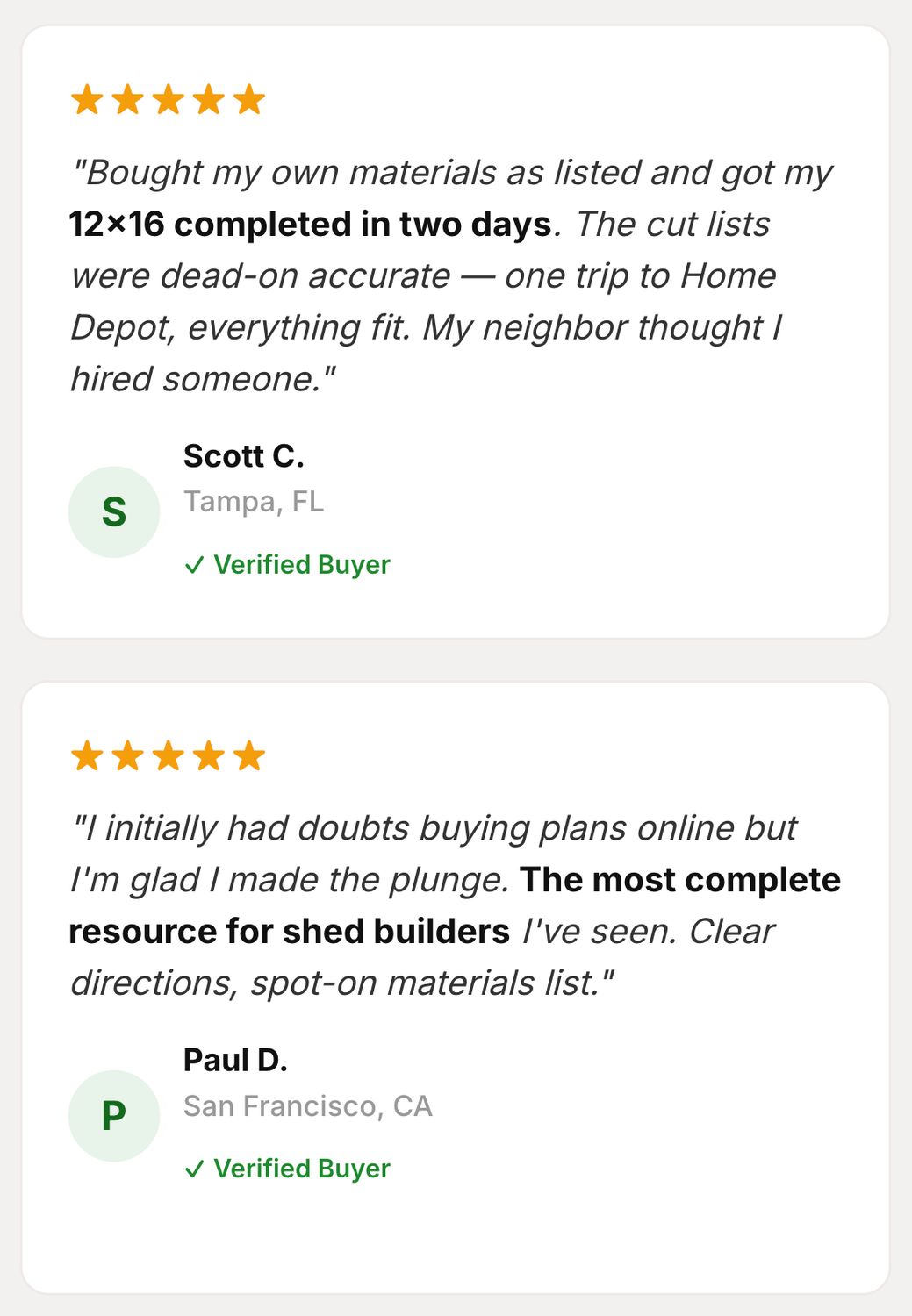
Task: Click bold text '12×16 completed in two days'
Action: point(310,225)
